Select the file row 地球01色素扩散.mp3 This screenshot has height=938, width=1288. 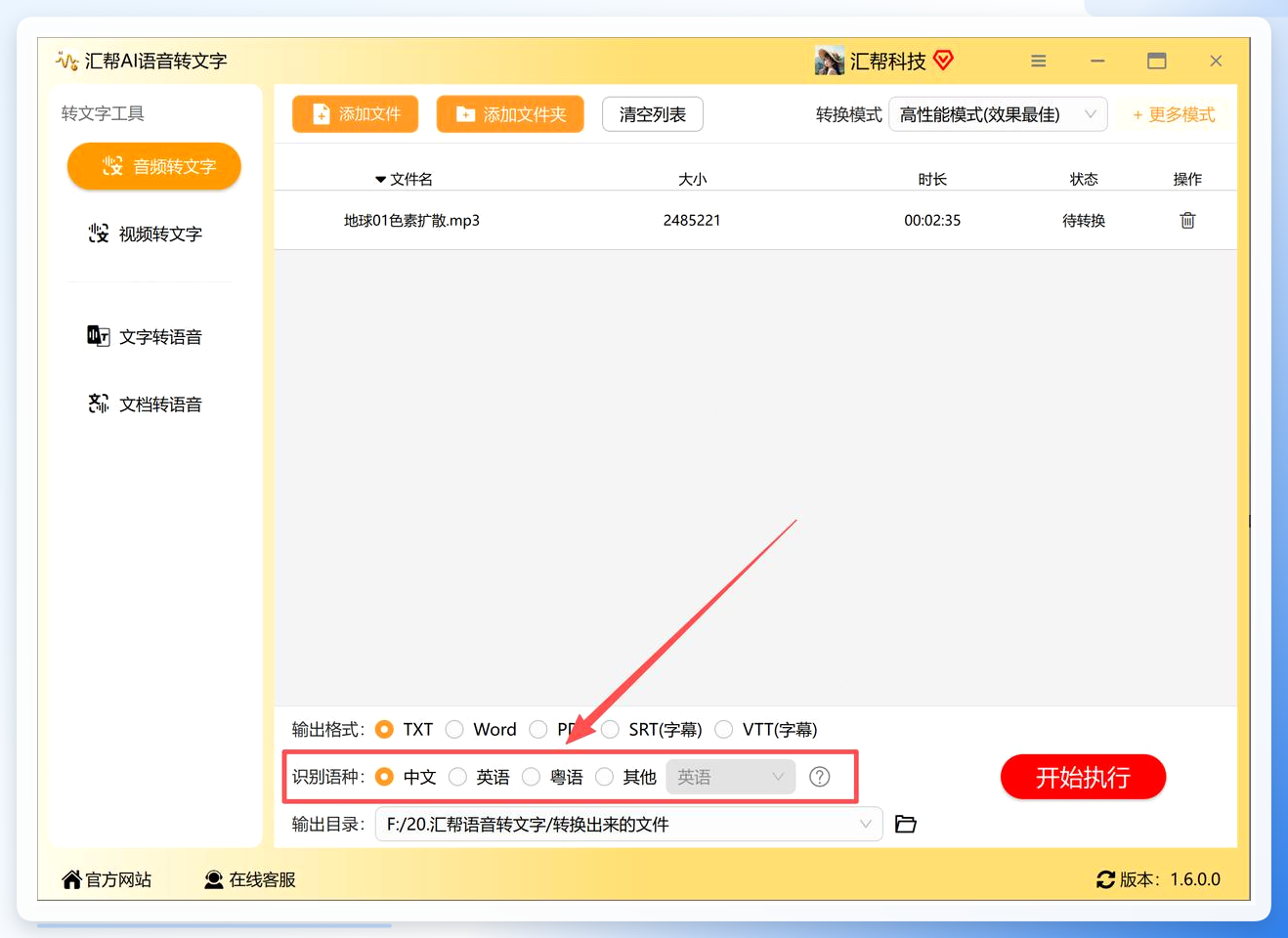(755, 220)
